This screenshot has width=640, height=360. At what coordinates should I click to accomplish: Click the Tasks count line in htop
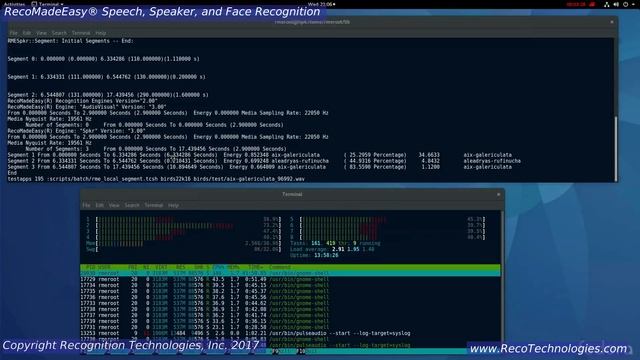coord(335,244)
